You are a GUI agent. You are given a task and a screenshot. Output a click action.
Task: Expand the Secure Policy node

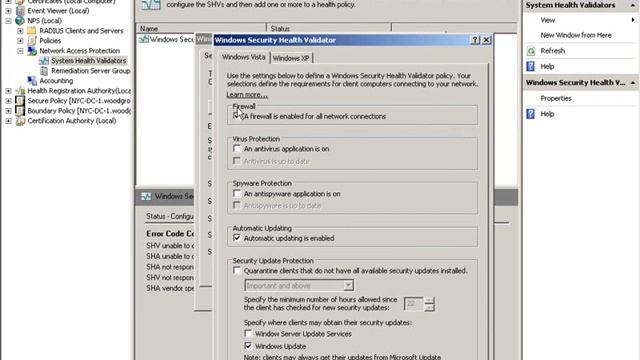9,101
